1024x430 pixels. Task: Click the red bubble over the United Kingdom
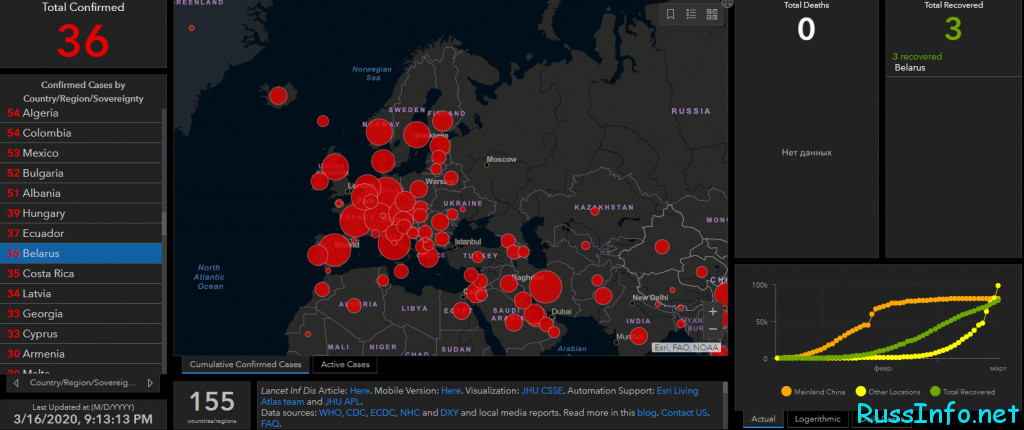click(x=334, y=167)
